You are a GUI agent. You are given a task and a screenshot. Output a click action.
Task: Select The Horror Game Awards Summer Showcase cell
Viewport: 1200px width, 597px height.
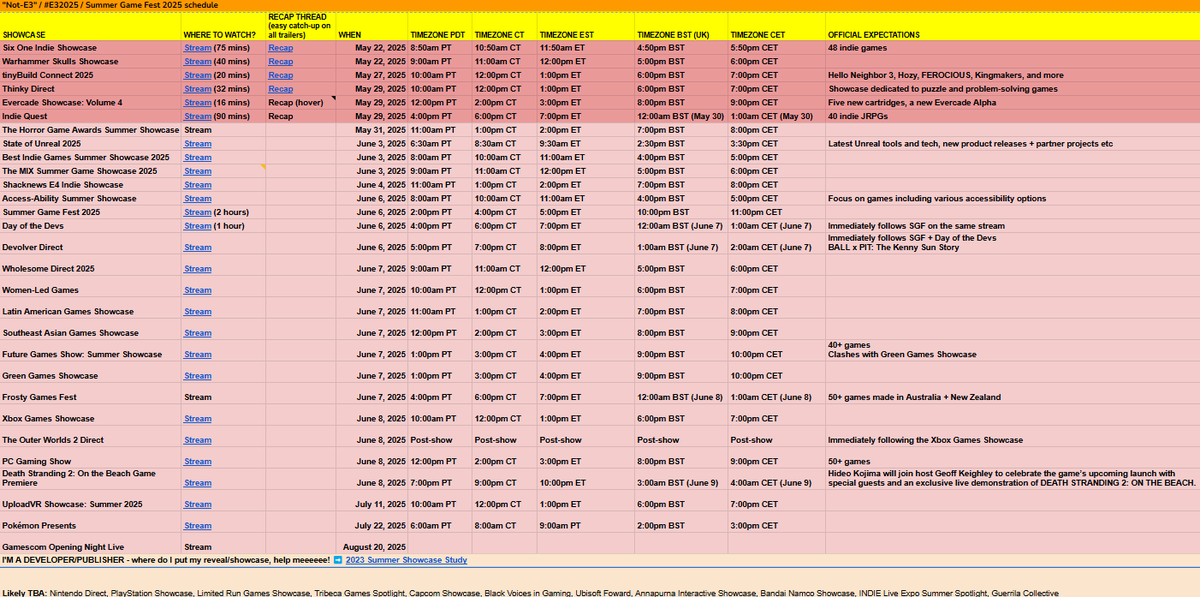tap(90, 130)
